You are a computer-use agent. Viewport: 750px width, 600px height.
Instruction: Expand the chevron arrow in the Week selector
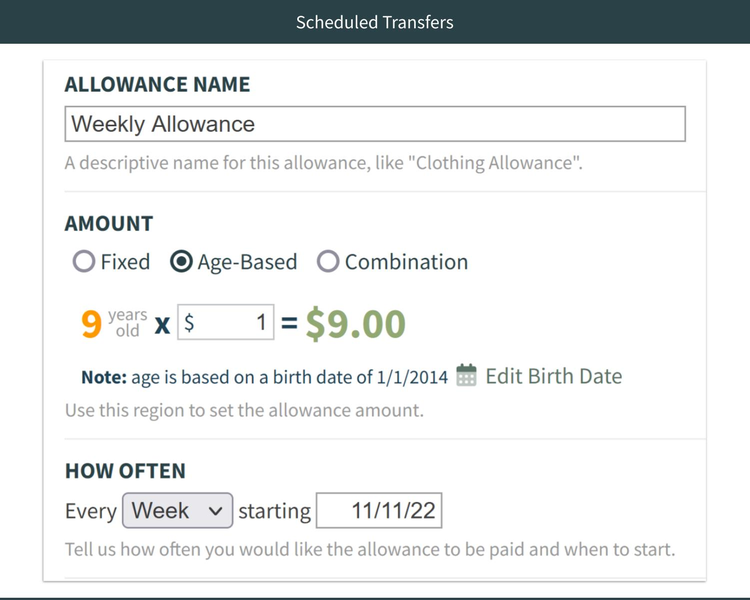(x=216, y=511)
